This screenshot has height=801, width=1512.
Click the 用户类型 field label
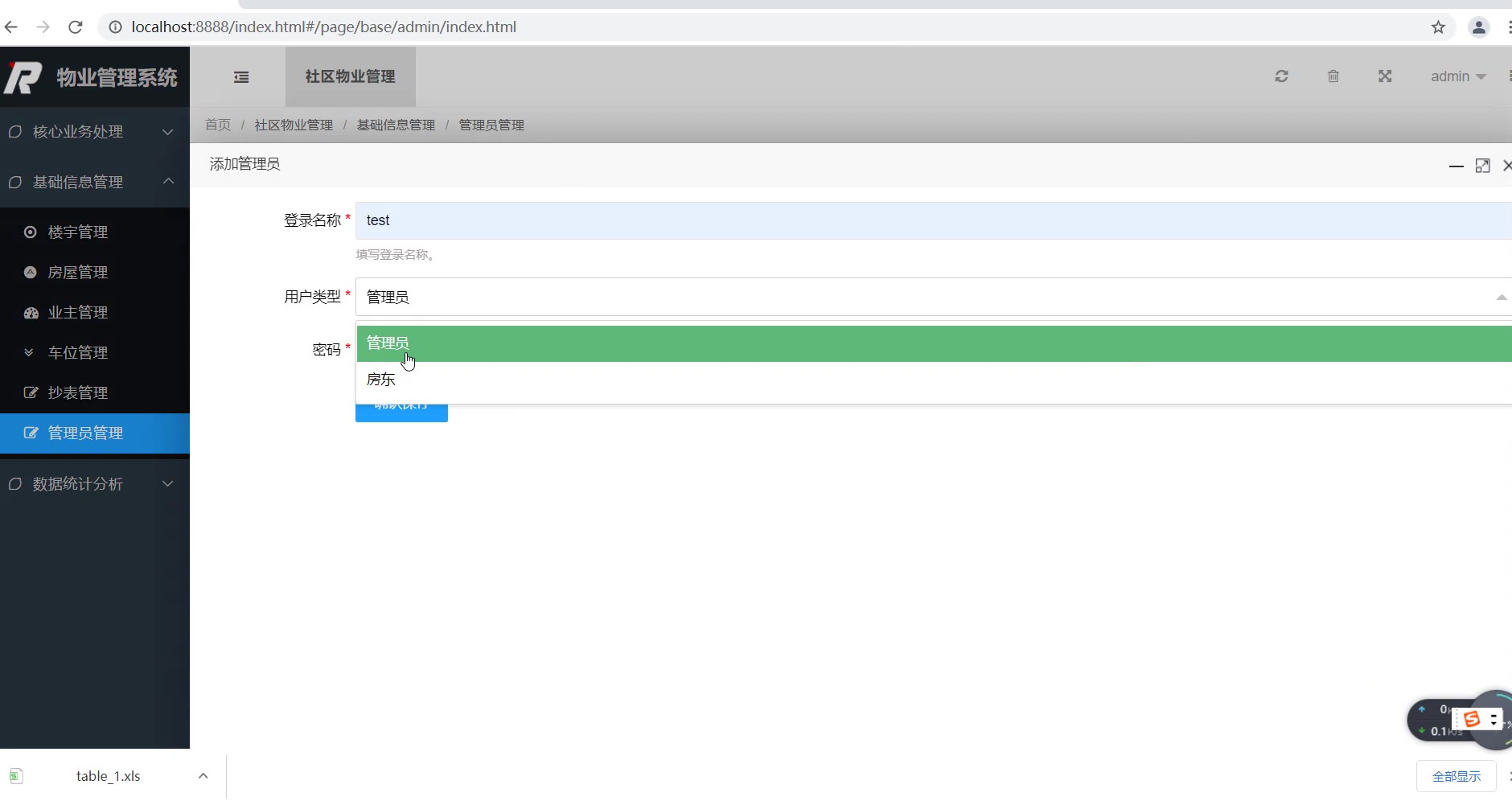tap(312, 298)
